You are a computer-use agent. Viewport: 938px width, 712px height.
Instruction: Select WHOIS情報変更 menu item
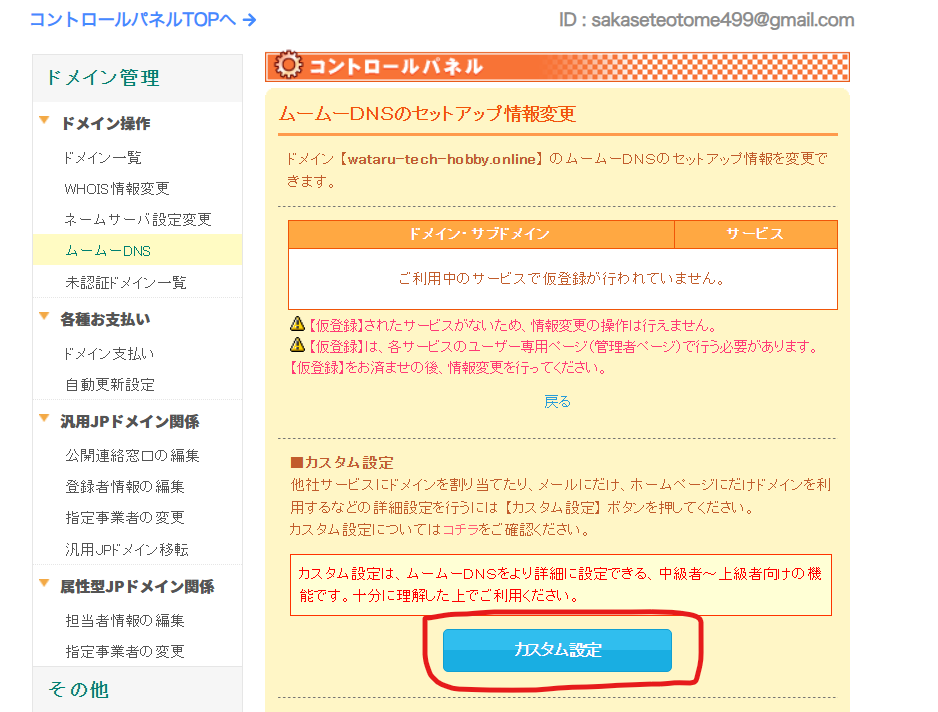click(x=117, y=189)
